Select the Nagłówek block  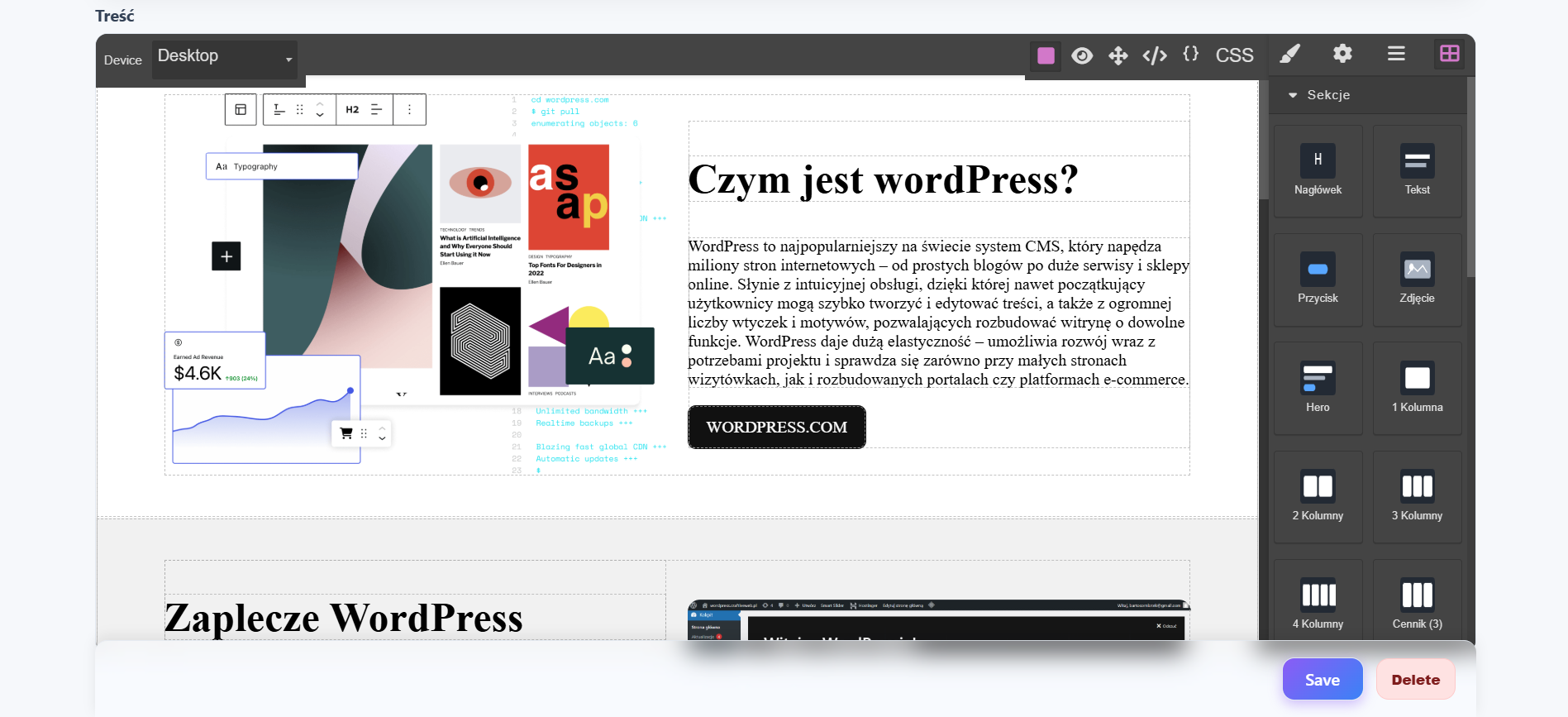click(1318, 171)
